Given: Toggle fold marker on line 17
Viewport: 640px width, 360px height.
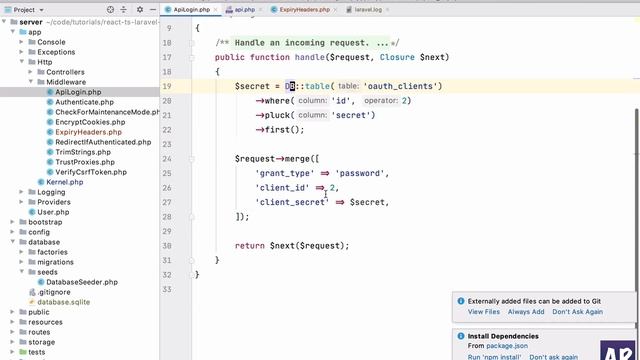Looking at the screenshot, I should [191, 57].
